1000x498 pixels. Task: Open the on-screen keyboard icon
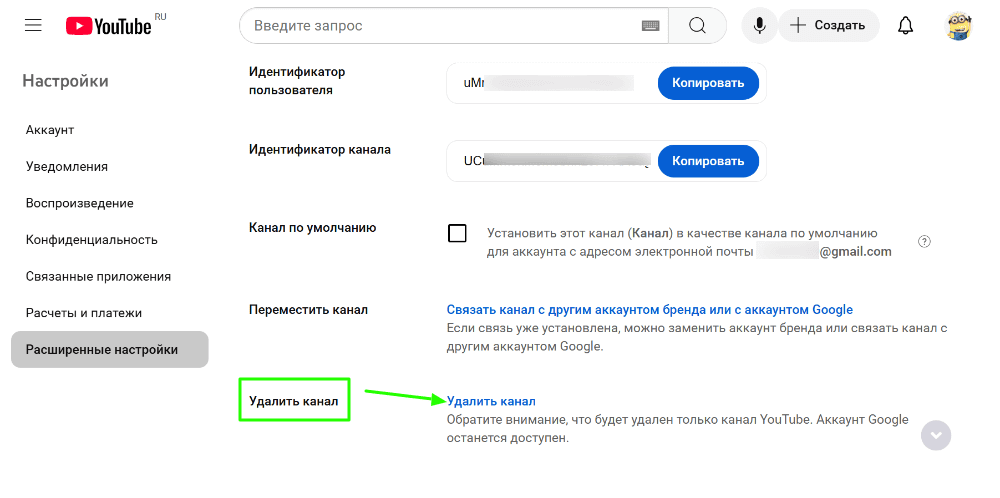coord(650,26)
